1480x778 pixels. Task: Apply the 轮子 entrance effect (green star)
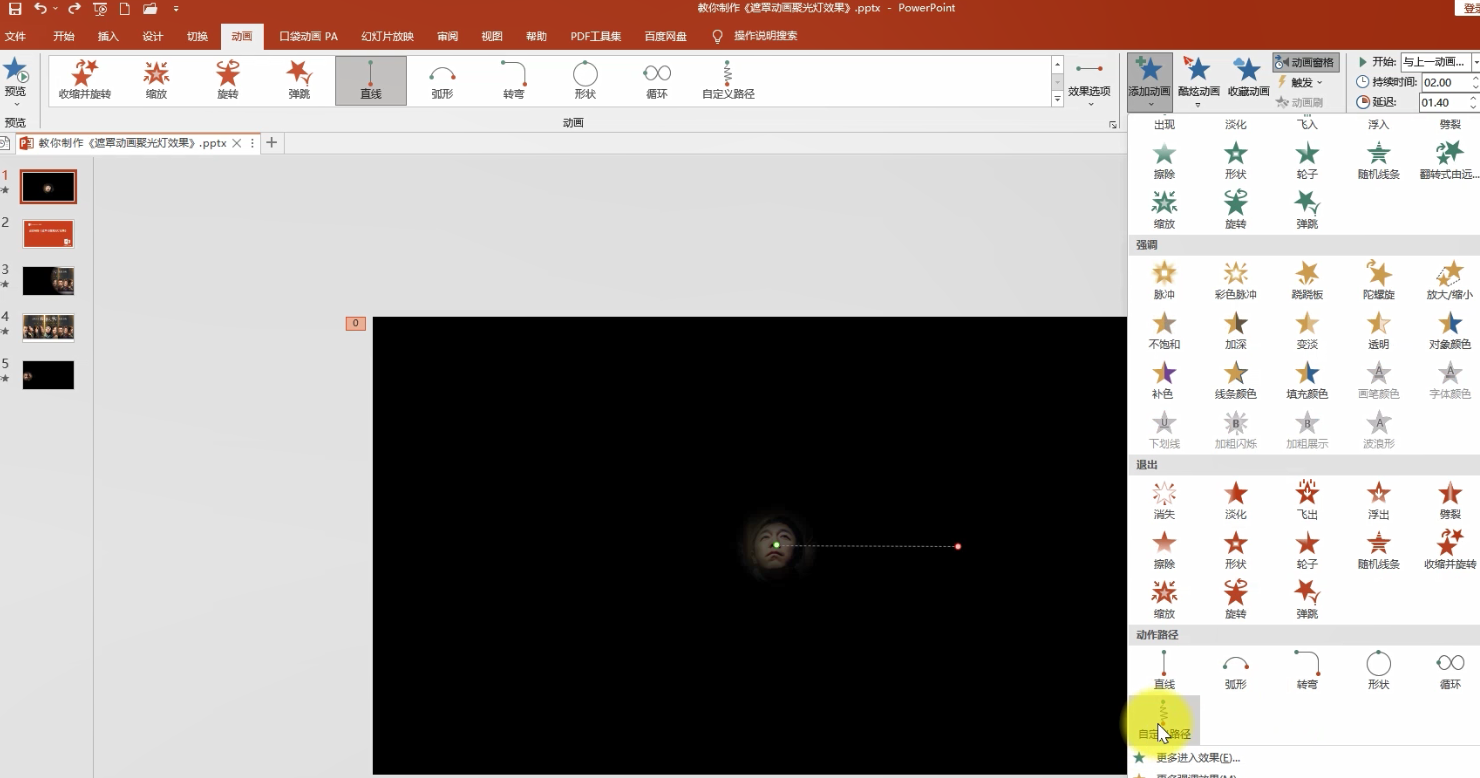(1307, 160)
